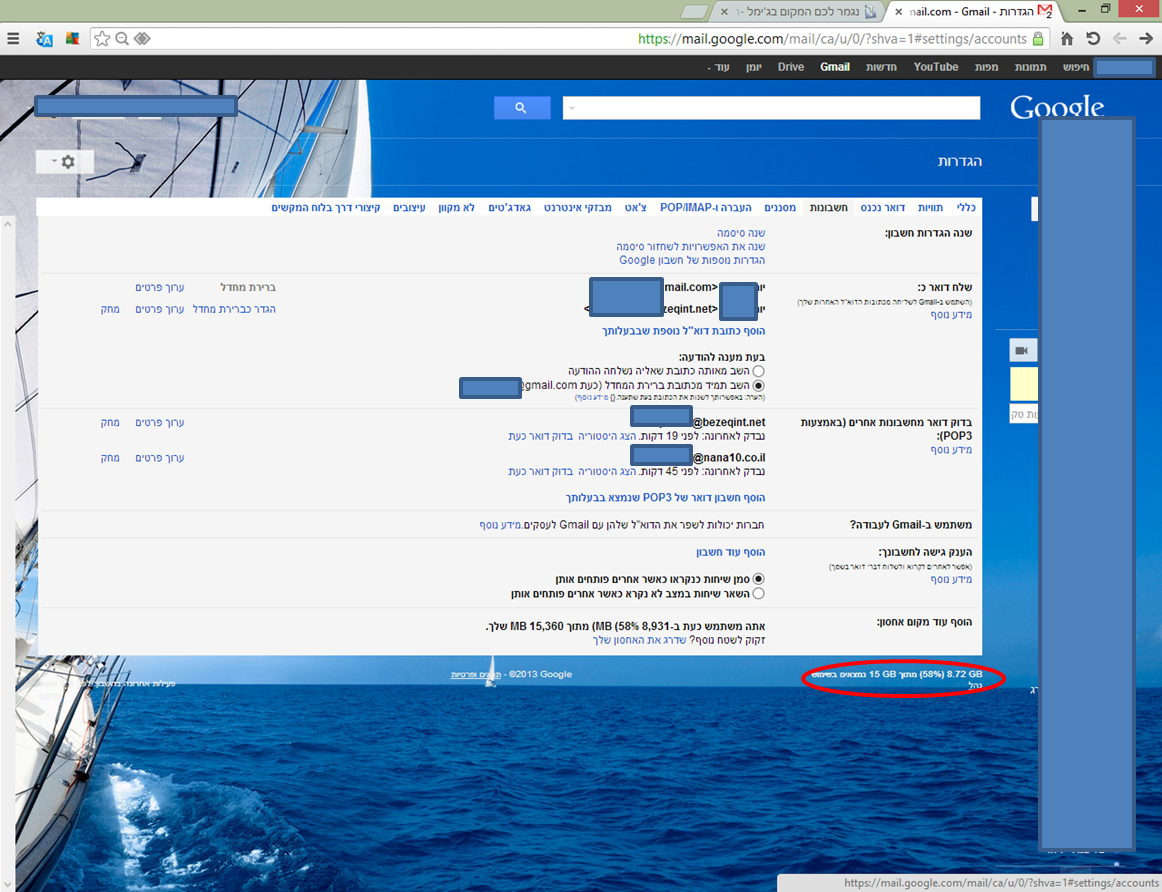Click the 'הוסף עוד חשבון' link
Screen dimensions: 1162x892
[x=730, y=552]
